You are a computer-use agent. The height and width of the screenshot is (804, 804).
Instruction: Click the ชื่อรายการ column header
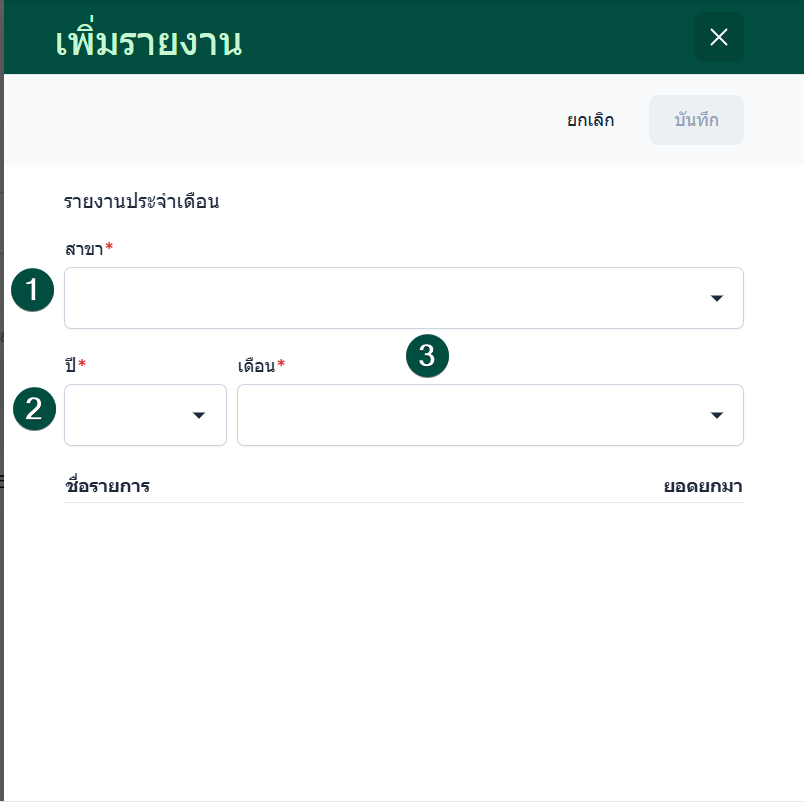click(x=107, y=486)
